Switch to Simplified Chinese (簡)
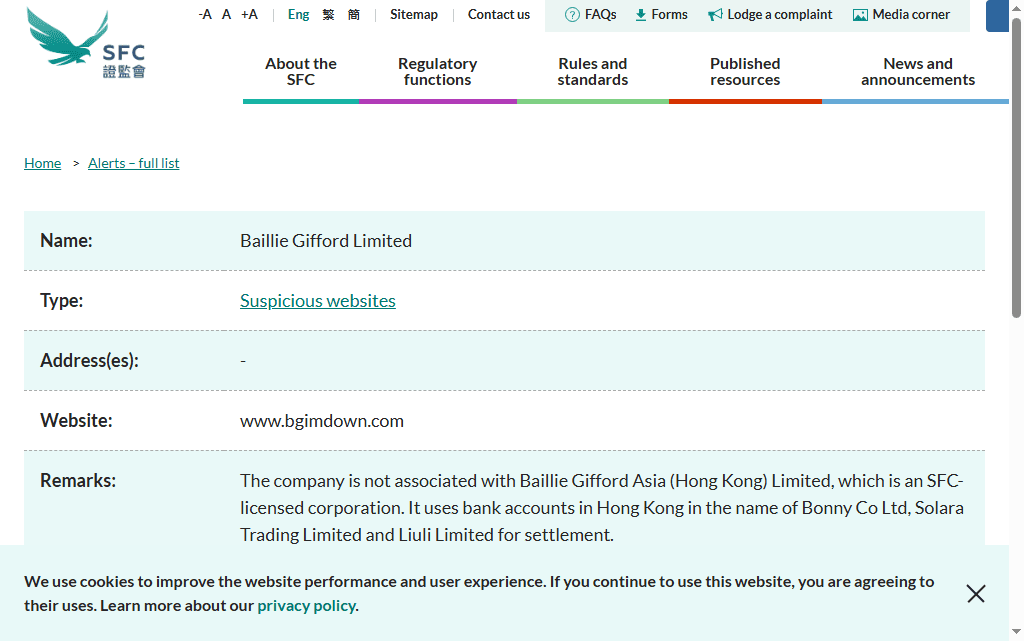 [x=353, y=14]
